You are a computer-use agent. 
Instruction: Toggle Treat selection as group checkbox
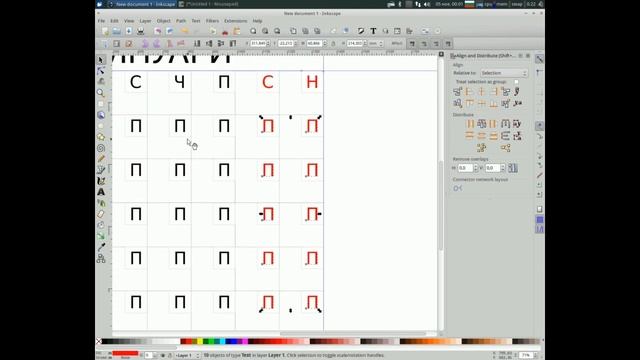coord(516,82)
